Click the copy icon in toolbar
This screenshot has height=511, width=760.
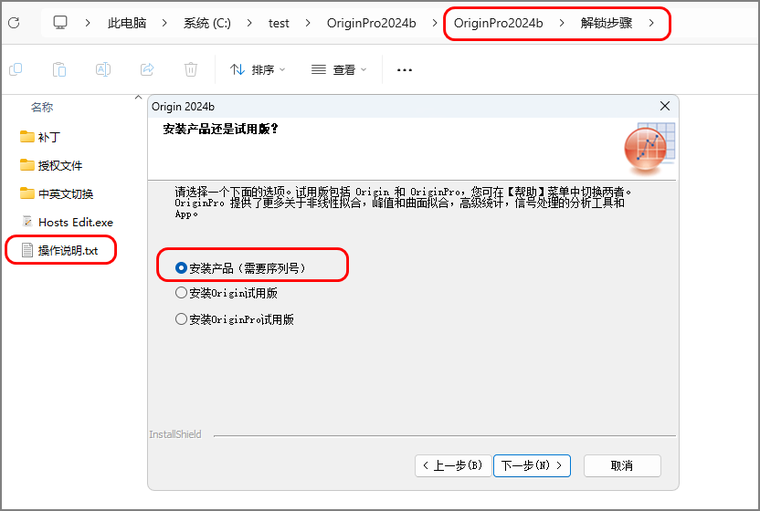pos(16,70)
